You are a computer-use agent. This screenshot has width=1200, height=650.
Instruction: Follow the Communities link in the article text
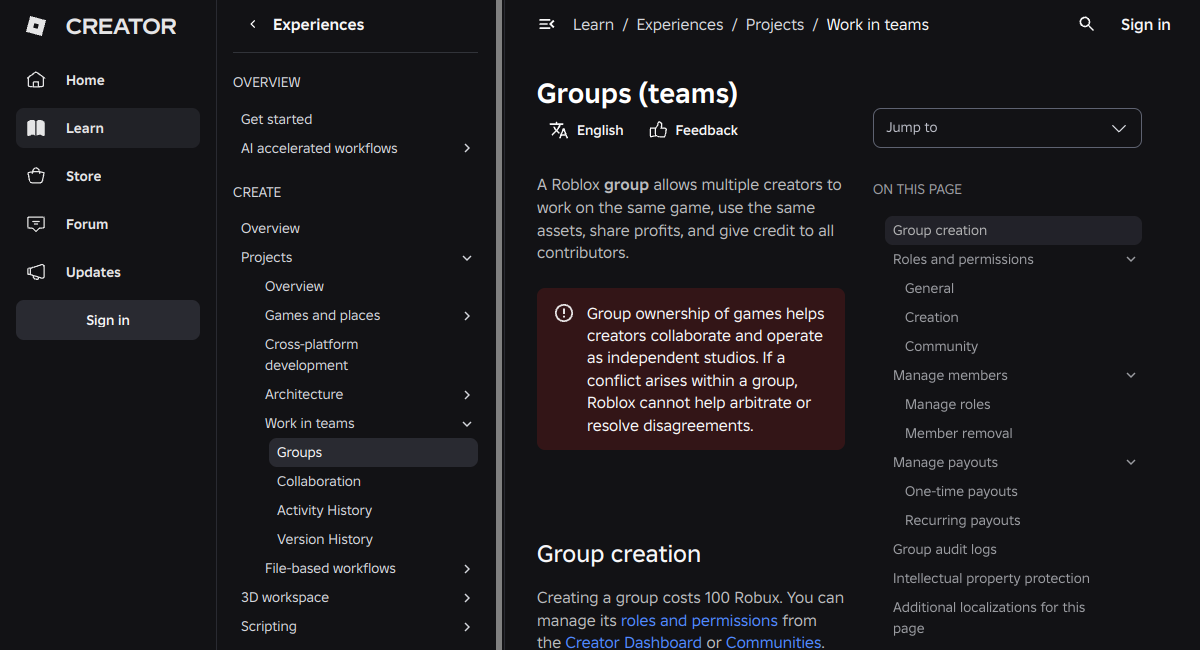773,642
